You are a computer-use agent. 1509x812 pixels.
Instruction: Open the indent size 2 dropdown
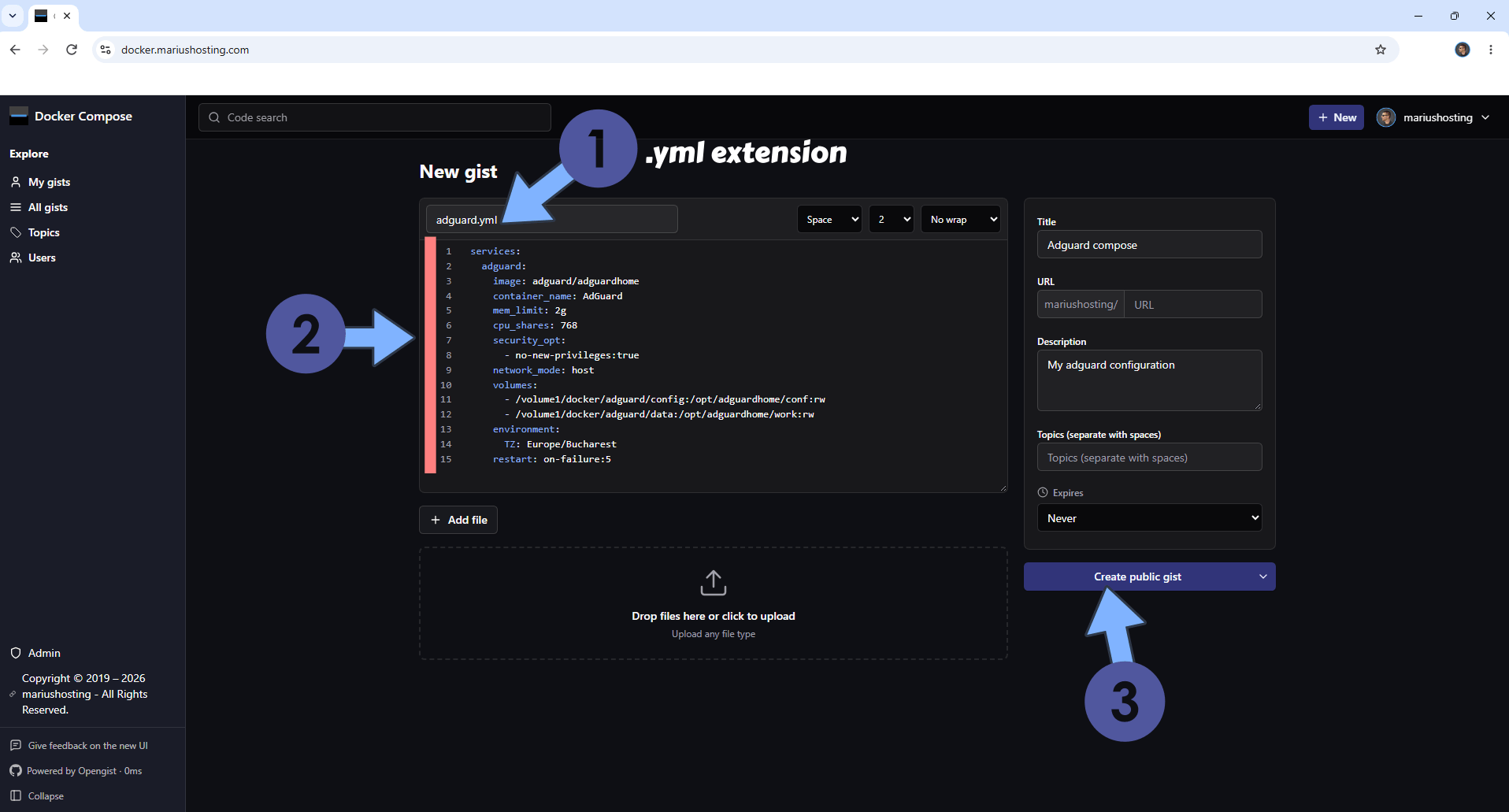click(x=892, y=220)
